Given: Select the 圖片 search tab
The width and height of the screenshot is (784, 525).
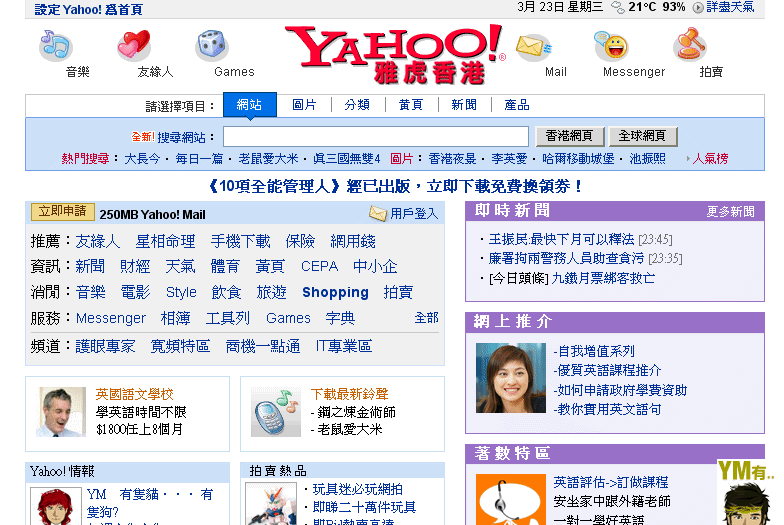Looking at the screenshot, I should pos(304,105).
